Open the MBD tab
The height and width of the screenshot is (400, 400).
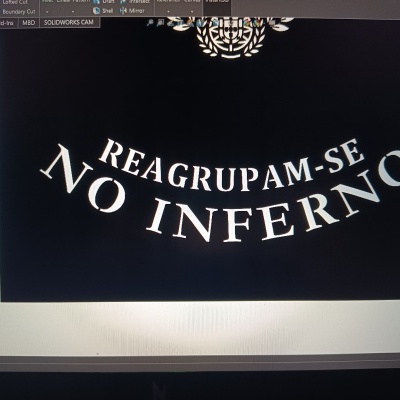point(29,22)
